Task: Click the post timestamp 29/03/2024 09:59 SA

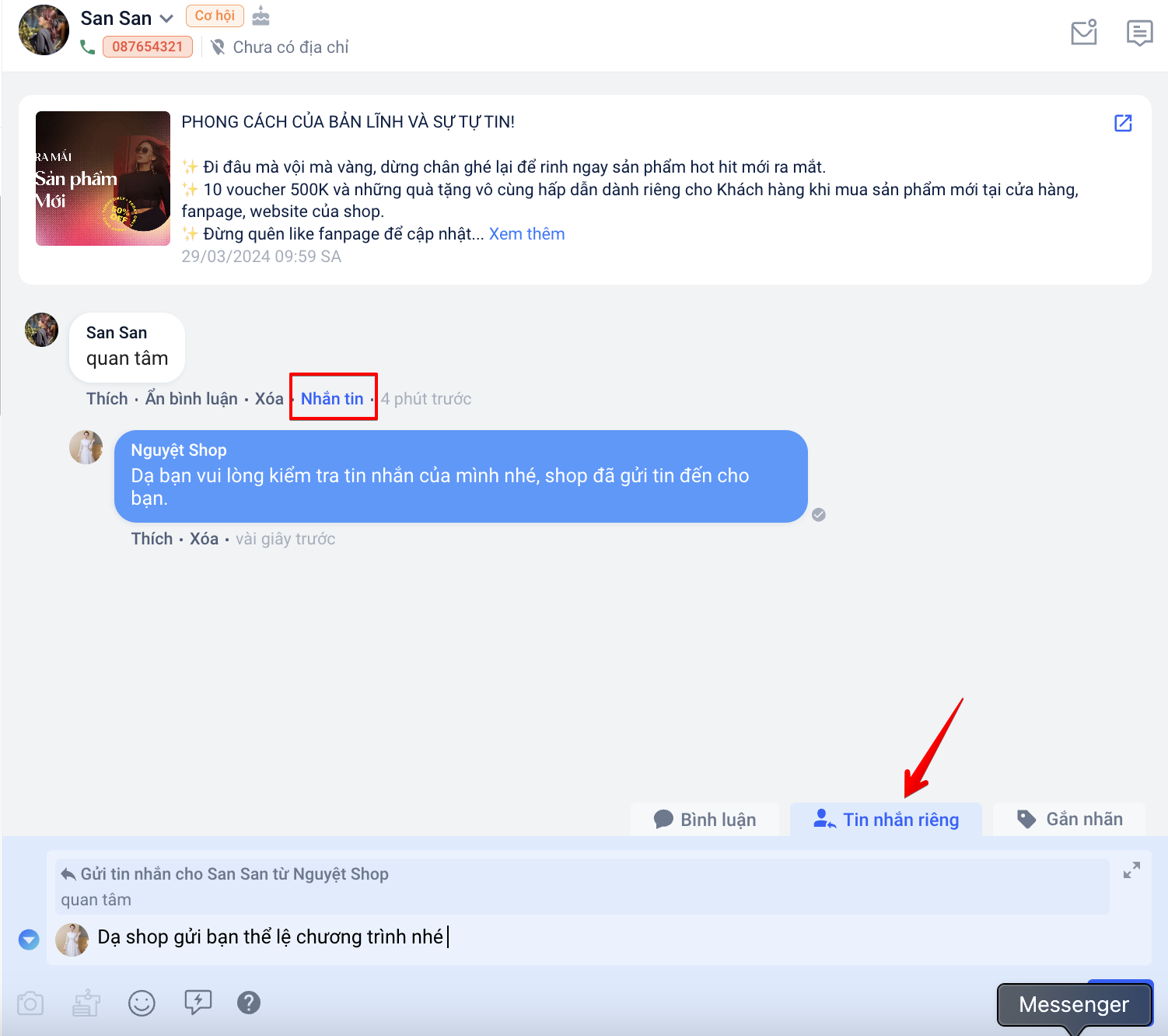Action: point(261,257)
